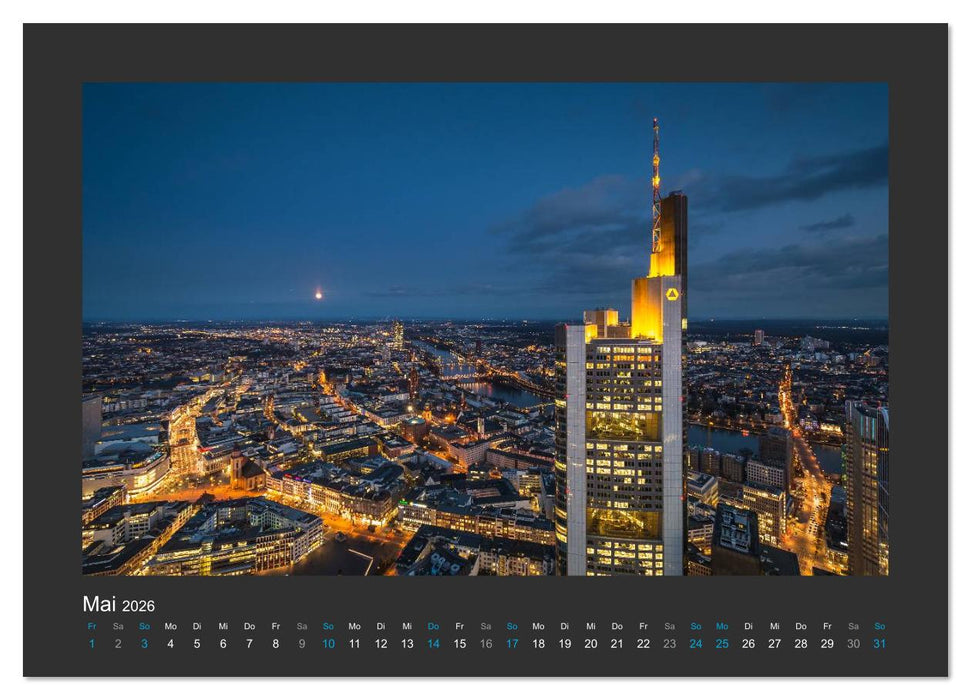Click the grayed-out Saturday date 9
Image resolution: width=971 pixels, height=700 pixels.
click(x=301, y=643)
